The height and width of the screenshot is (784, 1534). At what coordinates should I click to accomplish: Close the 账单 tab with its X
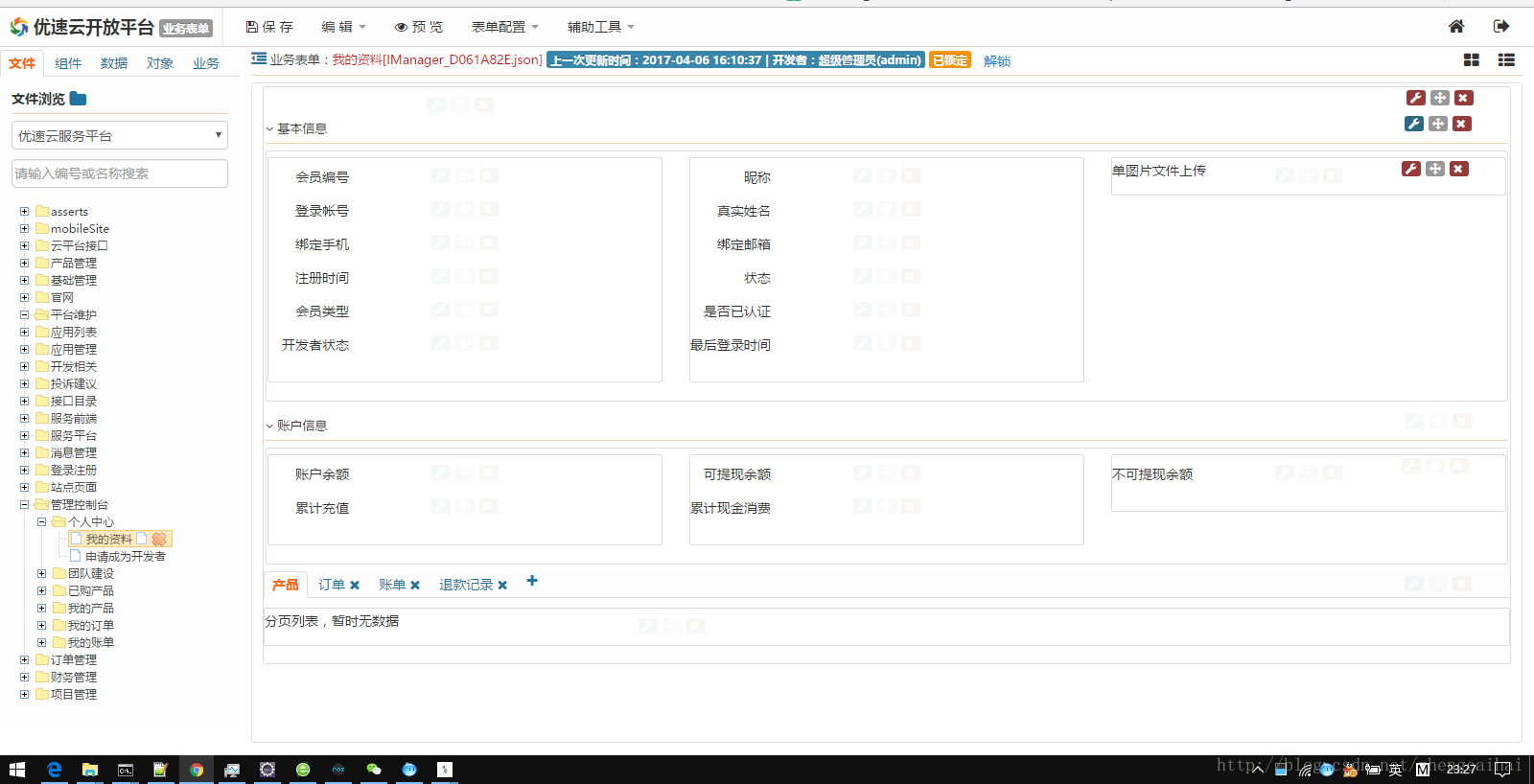pos(415,585)
